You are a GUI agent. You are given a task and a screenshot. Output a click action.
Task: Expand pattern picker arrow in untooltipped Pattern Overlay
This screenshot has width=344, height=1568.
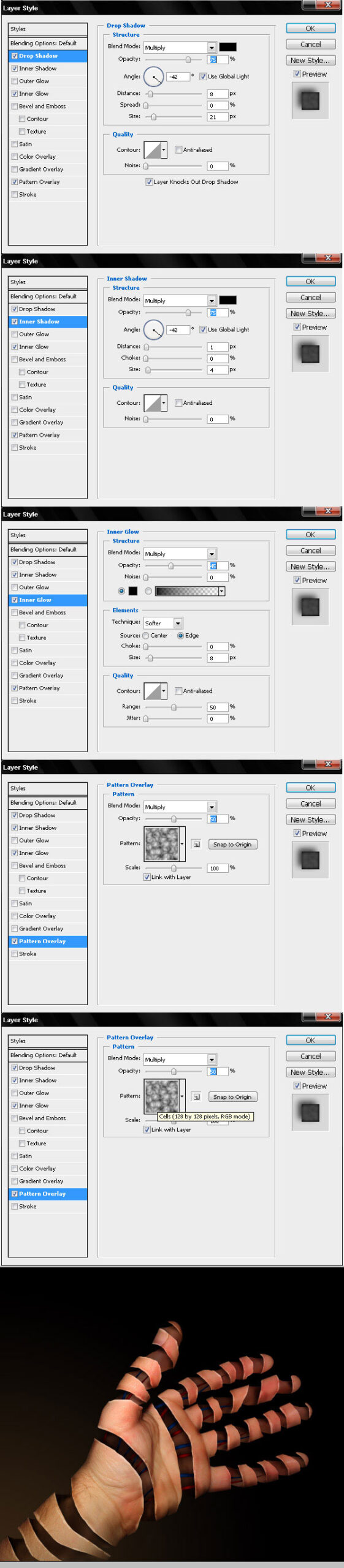(x=182, y=844)
